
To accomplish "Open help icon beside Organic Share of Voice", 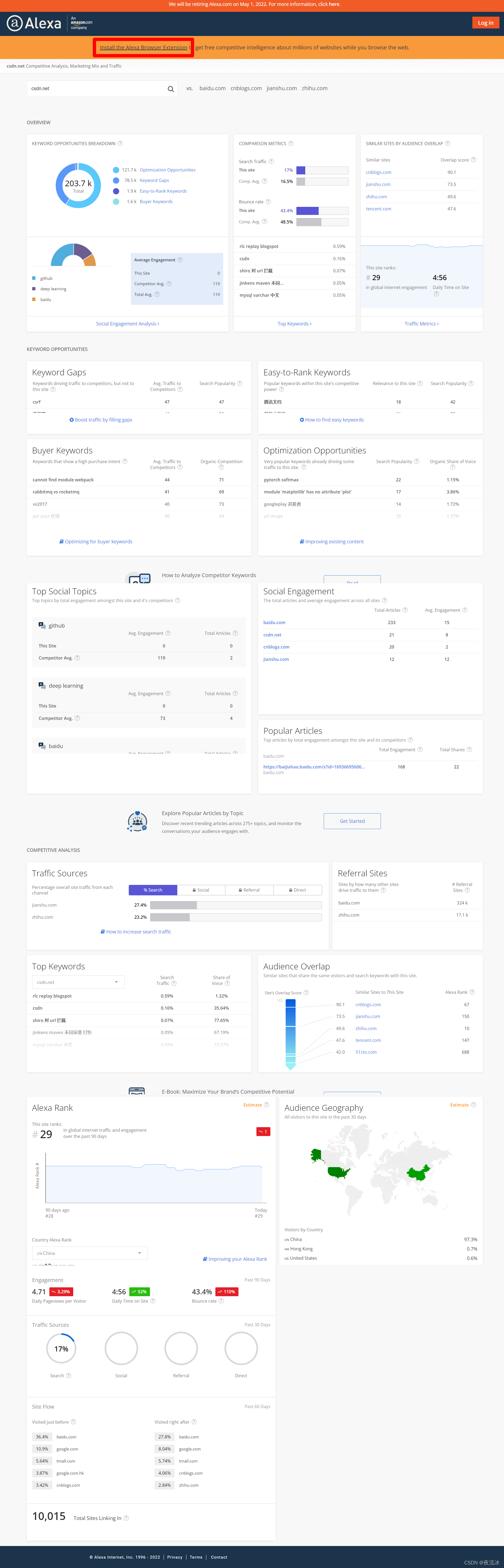I will pyautogui.click(x=452, y=467).
